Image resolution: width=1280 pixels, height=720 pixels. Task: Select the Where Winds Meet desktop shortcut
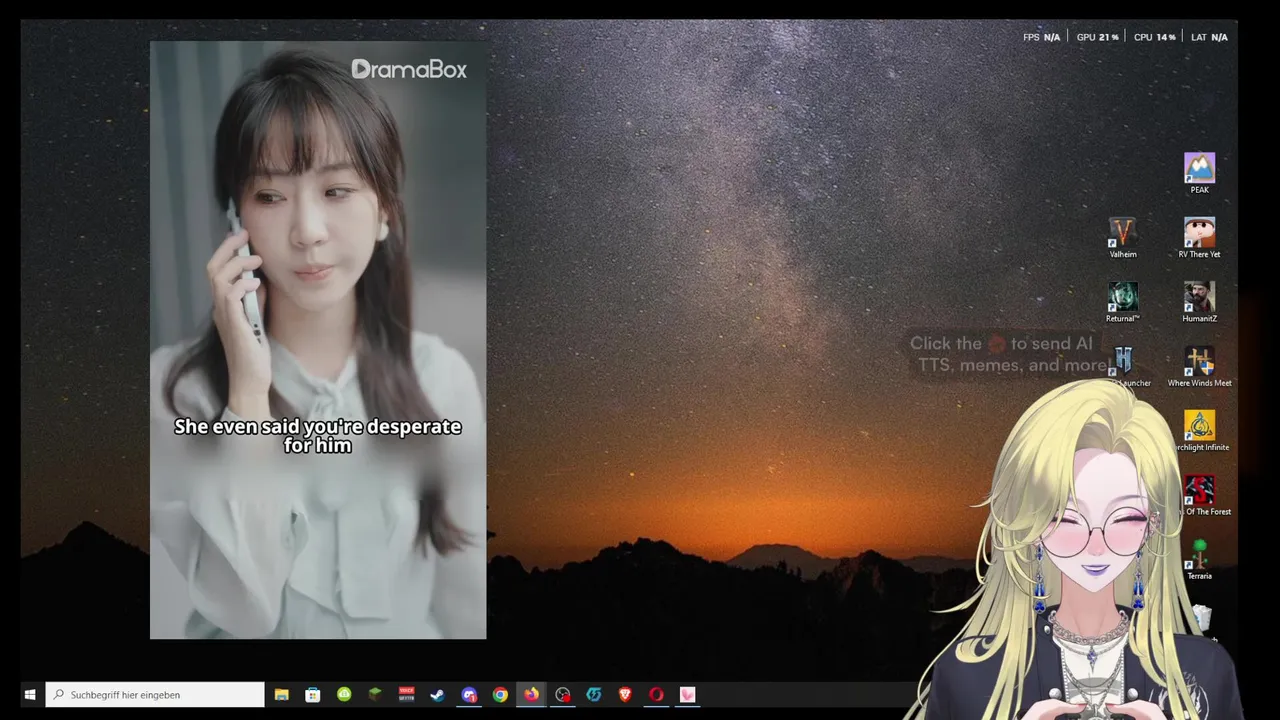(x=1199, y=367)
